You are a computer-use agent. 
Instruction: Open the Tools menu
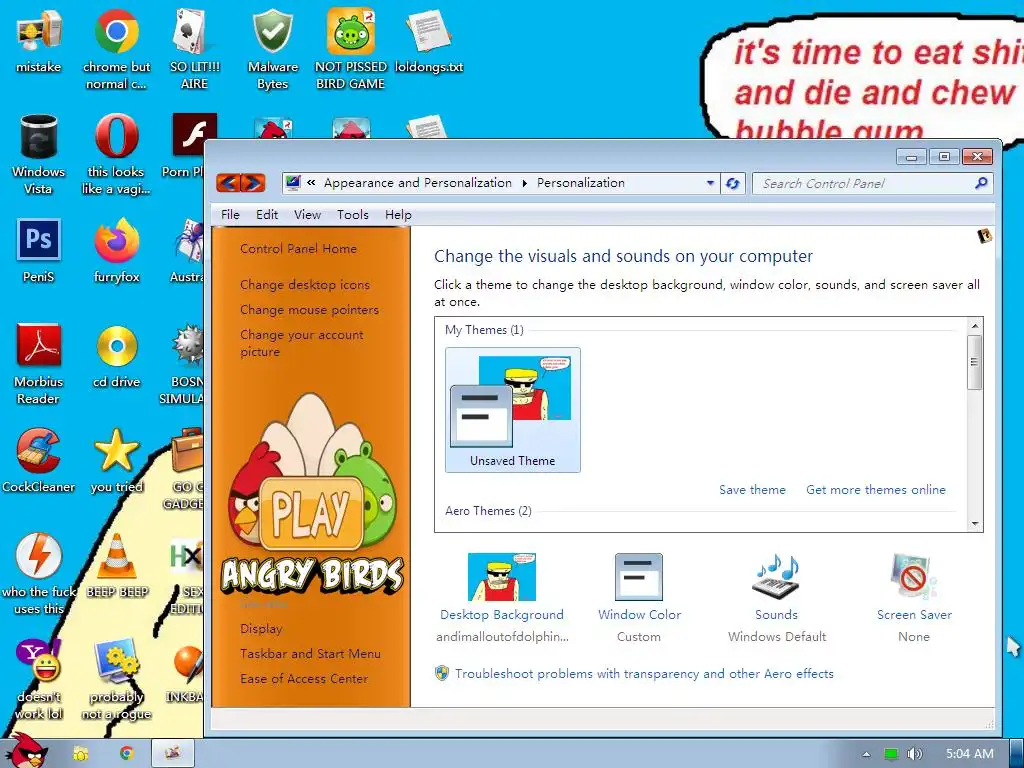353,215
